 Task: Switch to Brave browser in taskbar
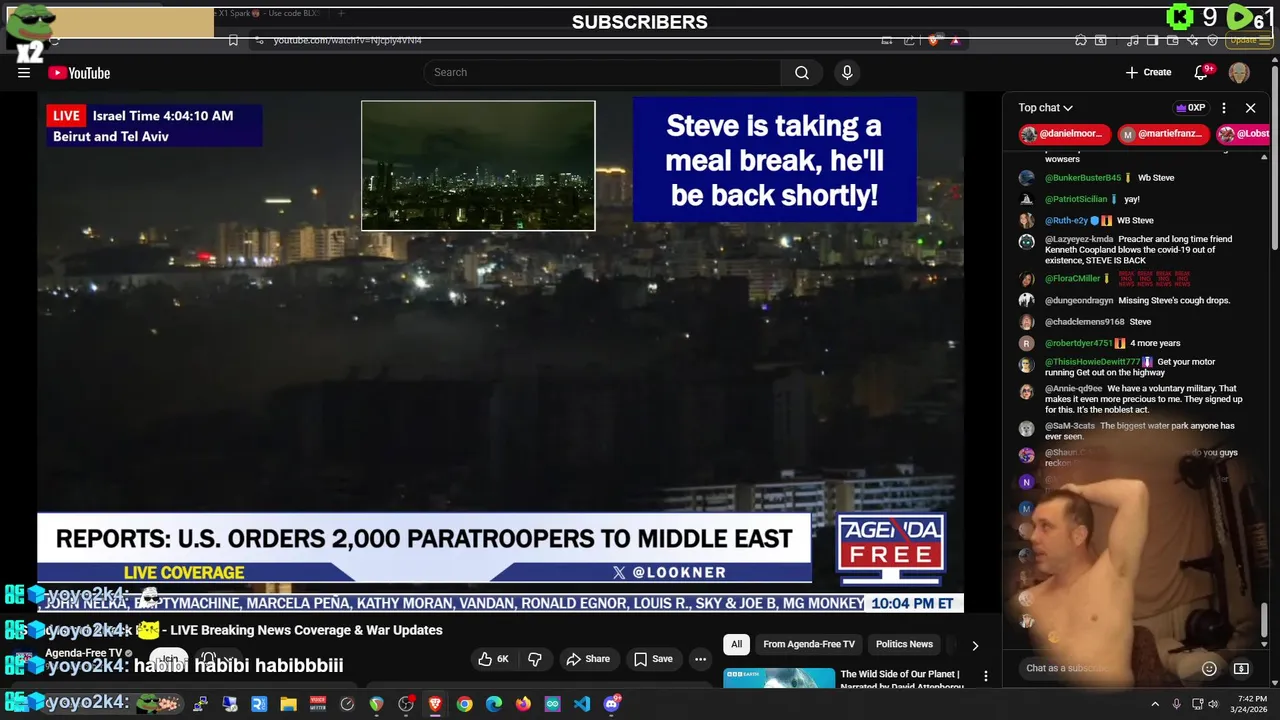(x=435, y=704)
